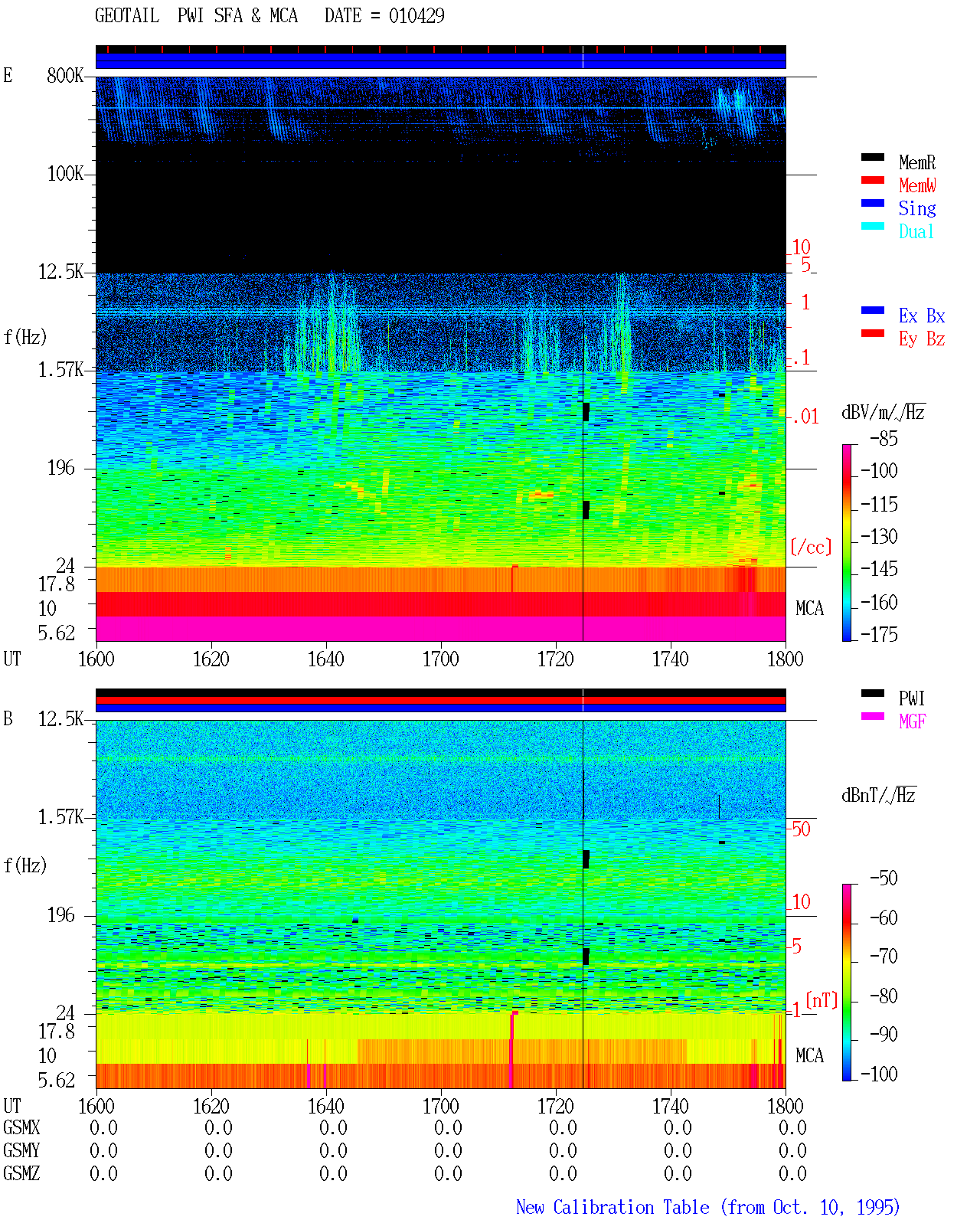Click the cyan Dual legend swatch
The image size is (980, 1220).
(873, 226)
